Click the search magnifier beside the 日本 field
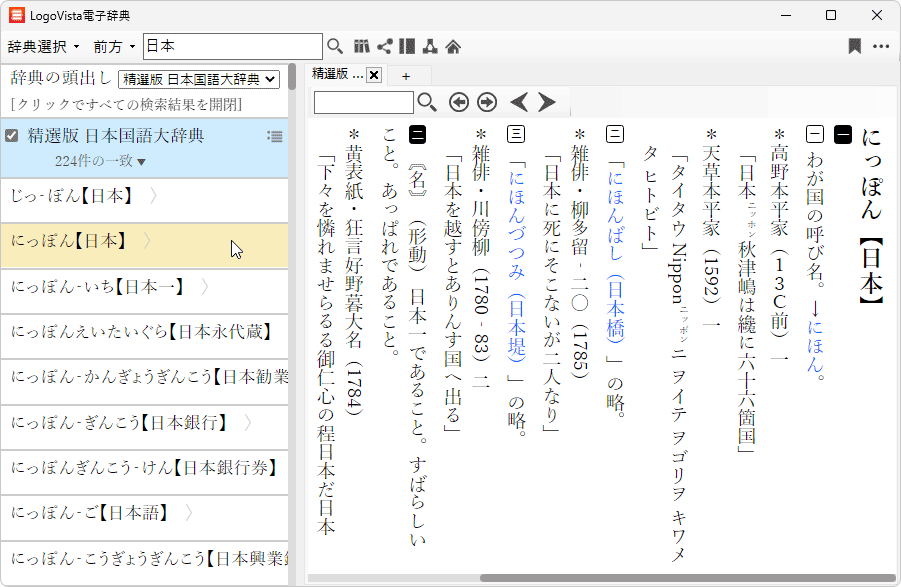Viewport: 901px width, 587px height. [335, 46]
